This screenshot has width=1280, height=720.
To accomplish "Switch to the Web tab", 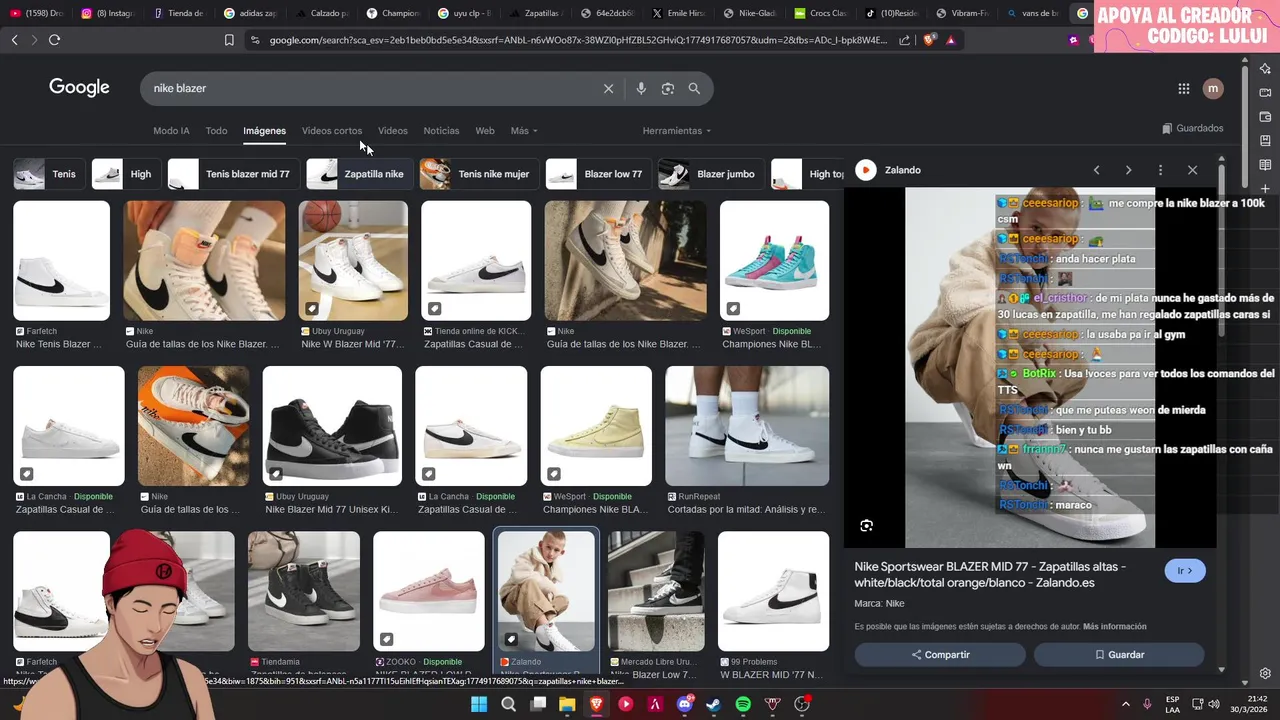I will tap(485, 131).
